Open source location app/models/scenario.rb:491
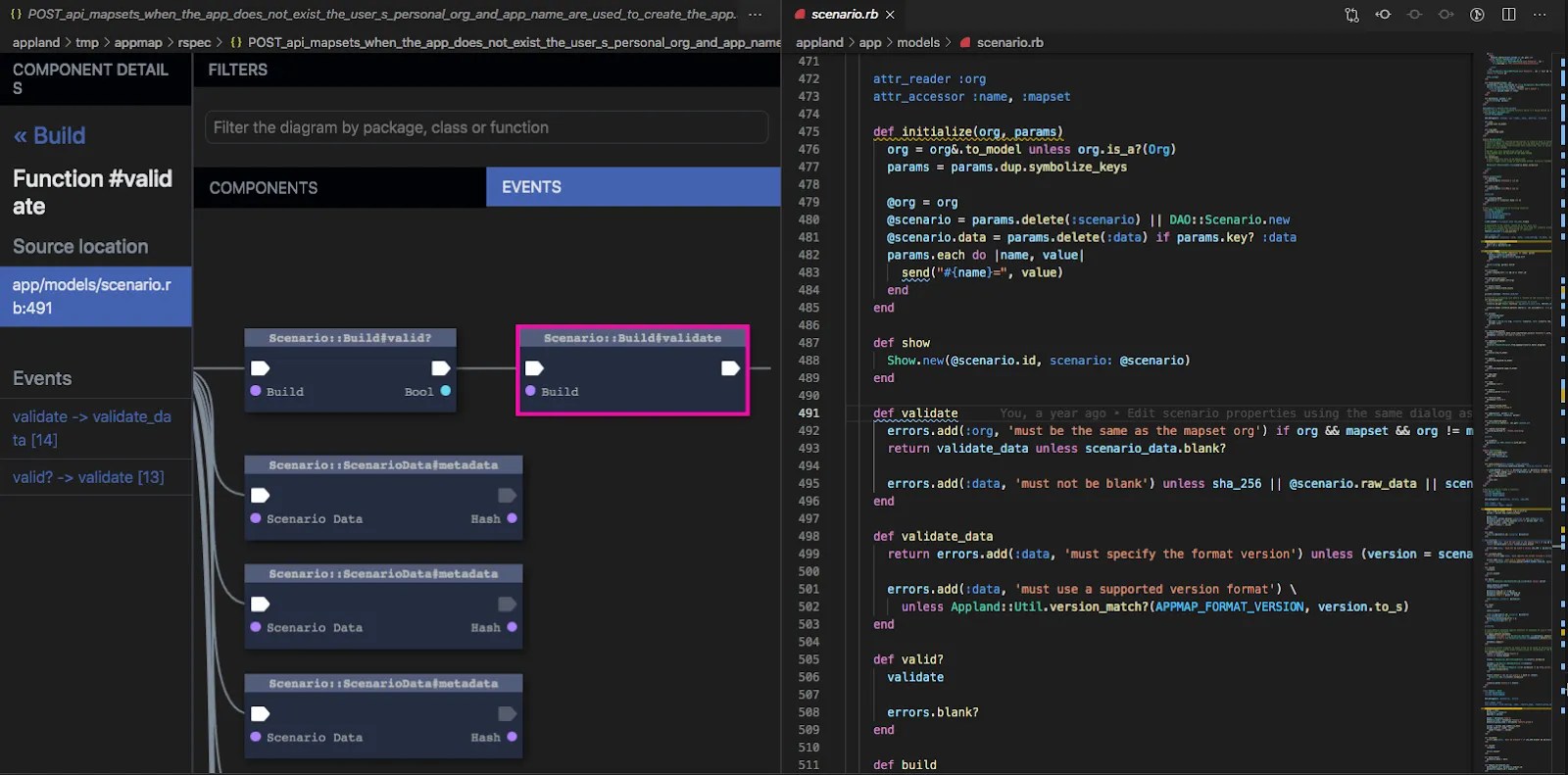 tap(95, 296)
